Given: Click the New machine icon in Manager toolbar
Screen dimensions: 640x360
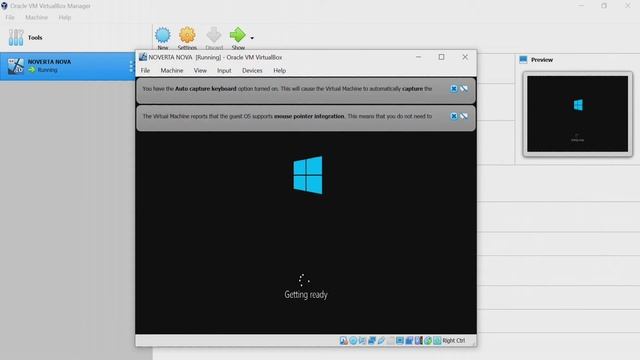Looking at the screenshot, I should (163, 35).
